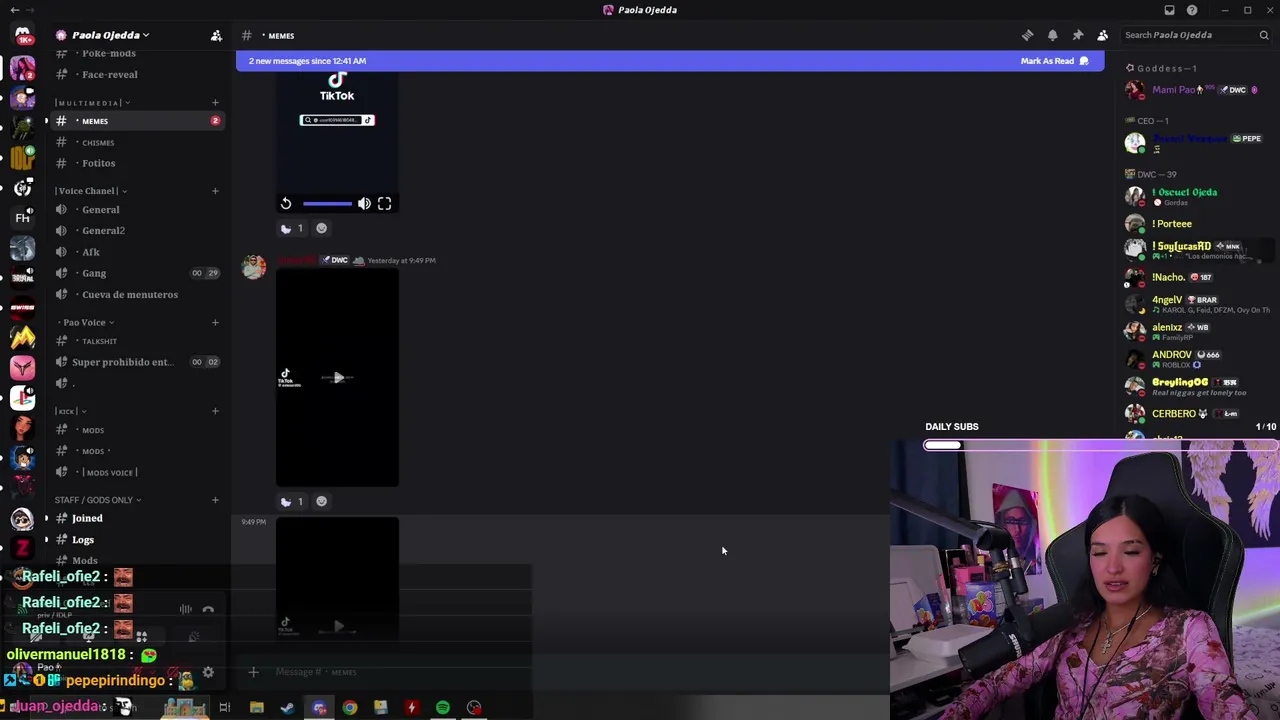Click the reaction count on second video
This screenshot has height=720, width=1280.
click(292, 502)
